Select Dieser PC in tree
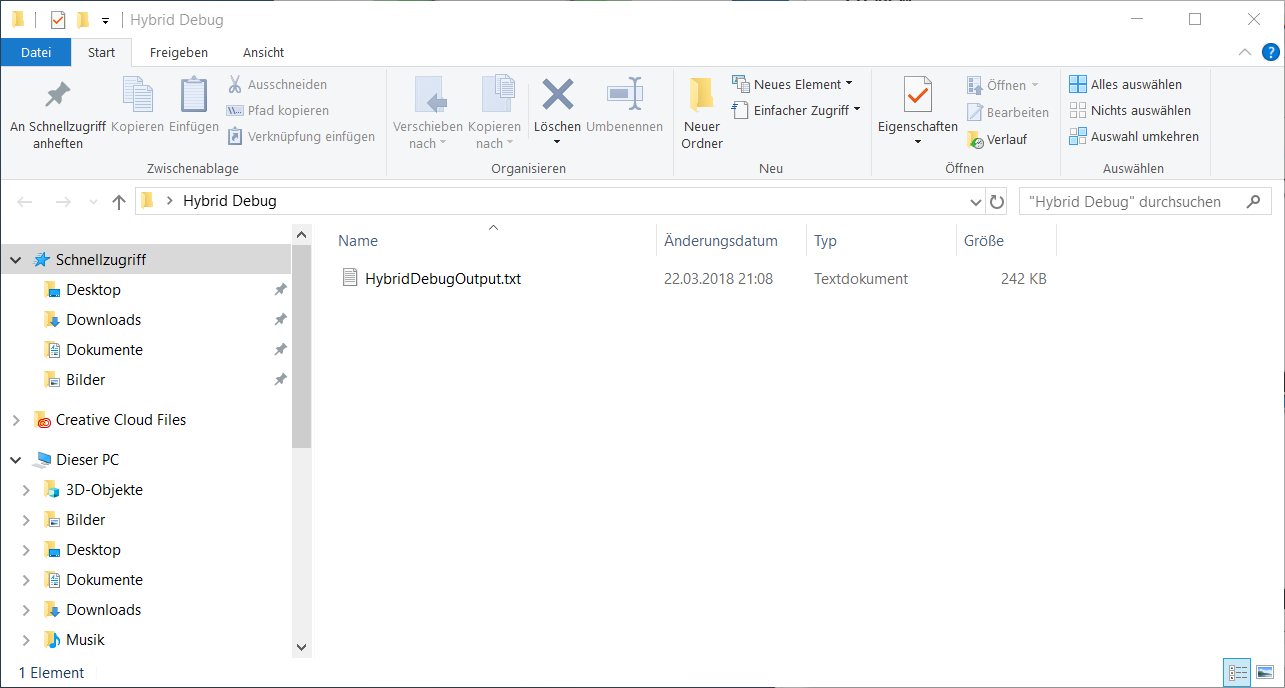The width and height of the screenshot is (1285, 688). click(87, 460)
